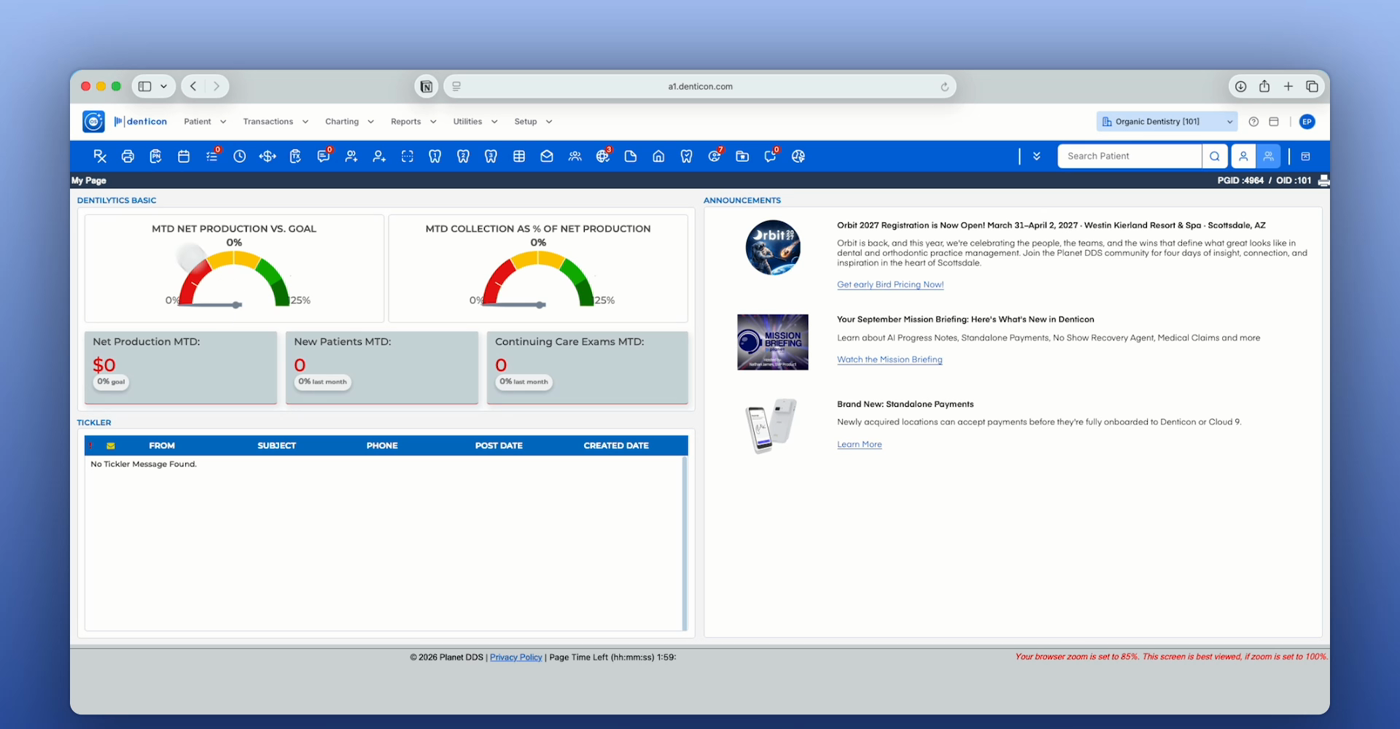The image size is (1400, 729).
Task: Open the Organic Dentistry [101] office dropdown
Action: [1167, 122]
